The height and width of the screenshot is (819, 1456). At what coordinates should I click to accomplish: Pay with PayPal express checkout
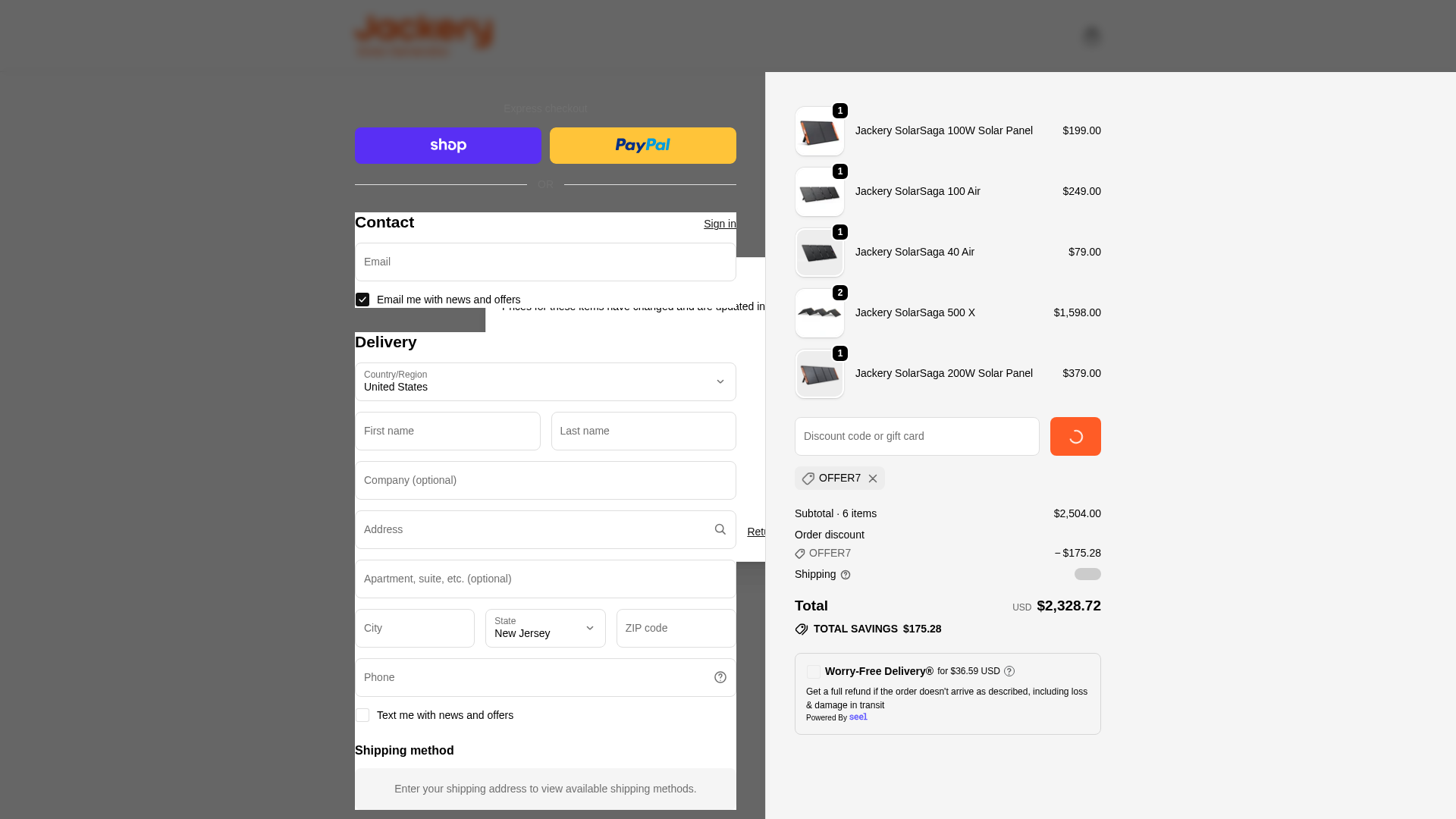[642, 146]
